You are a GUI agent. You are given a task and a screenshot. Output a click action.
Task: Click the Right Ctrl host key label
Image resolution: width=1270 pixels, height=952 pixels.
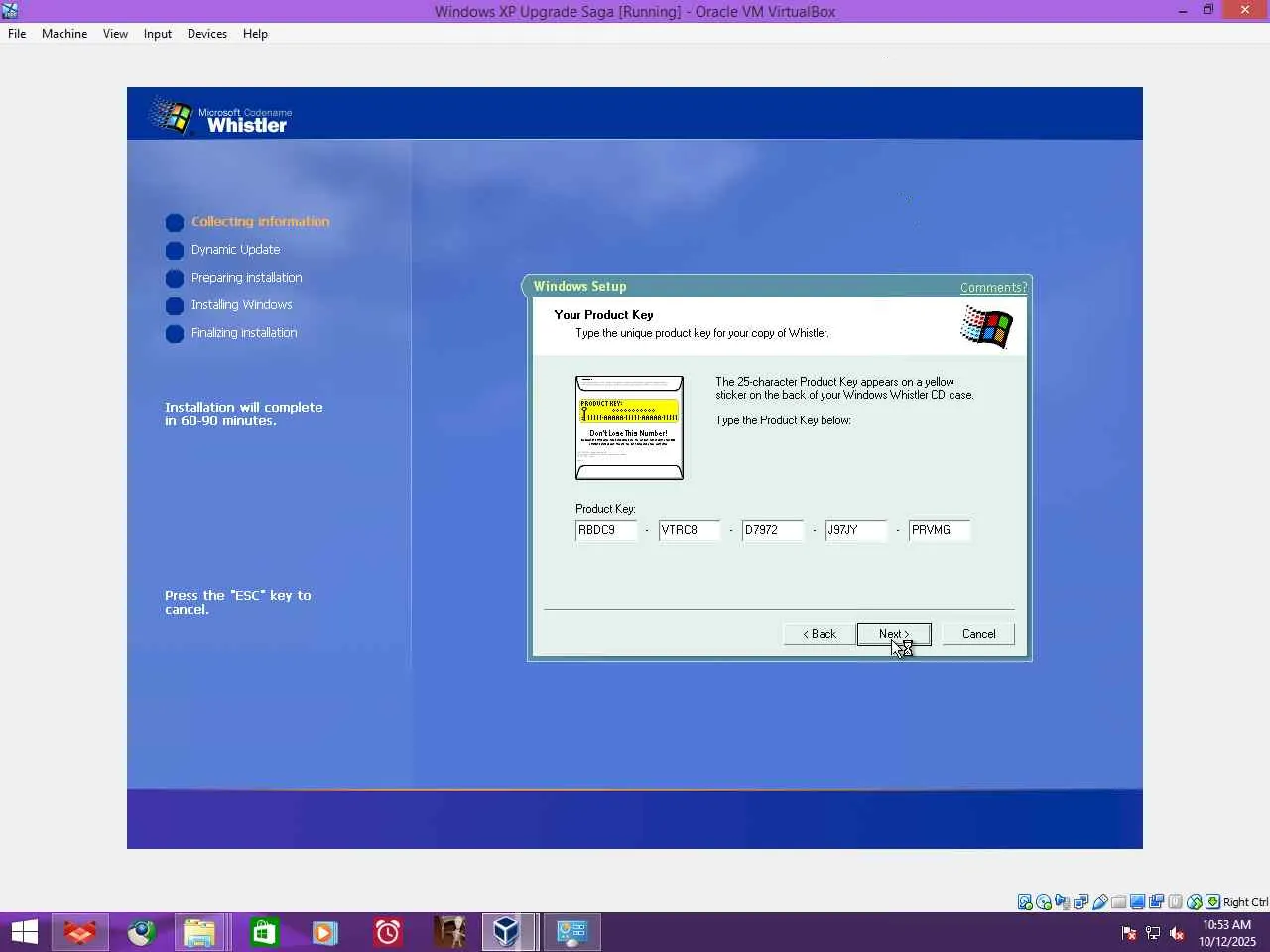coord(1245,902)
